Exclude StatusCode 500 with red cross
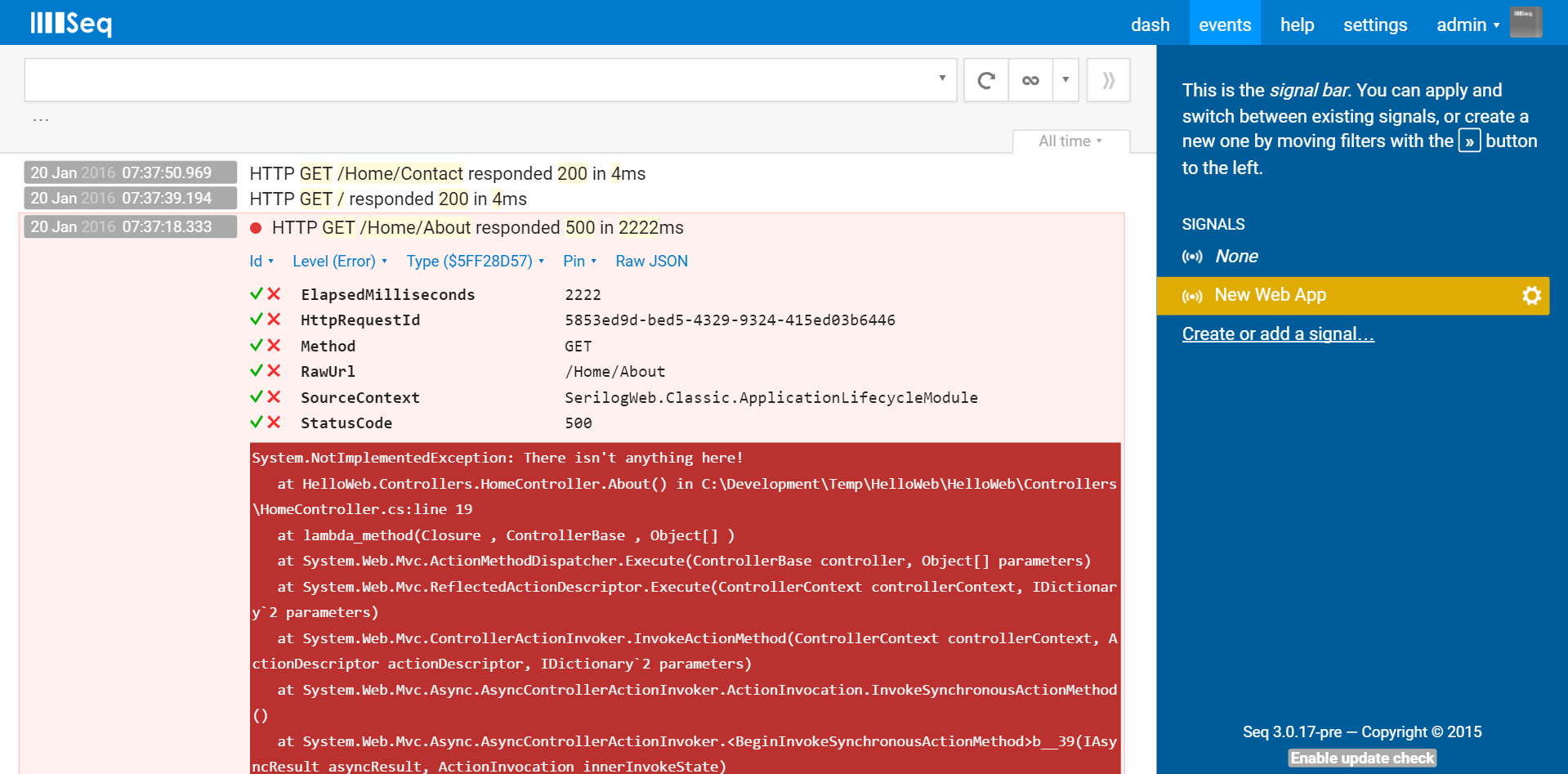 275,422
